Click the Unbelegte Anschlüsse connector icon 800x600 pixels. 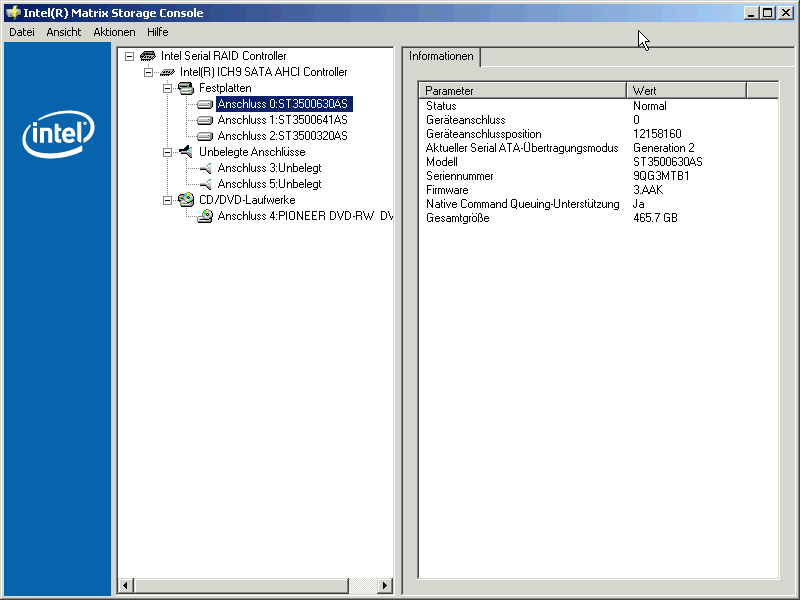tap(186, 152)
